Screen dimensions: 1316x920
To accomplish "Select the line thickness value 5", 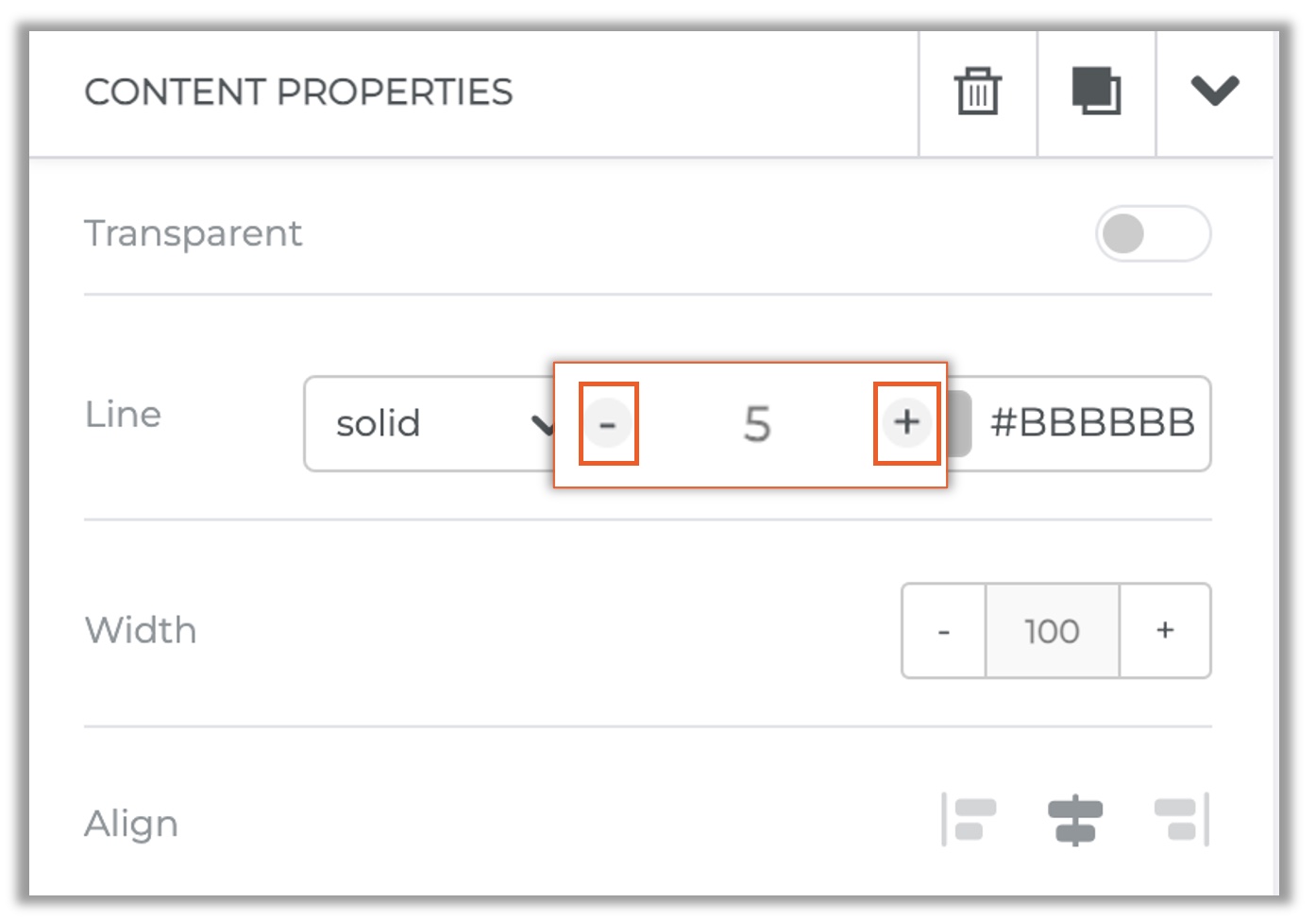I will [757, 423].
